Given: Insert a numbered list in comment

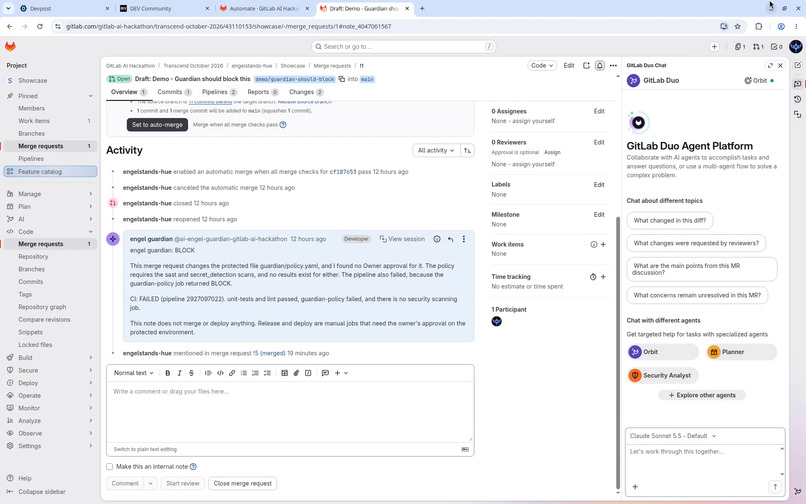Looking at the screenshot, I should pos(255,373).
